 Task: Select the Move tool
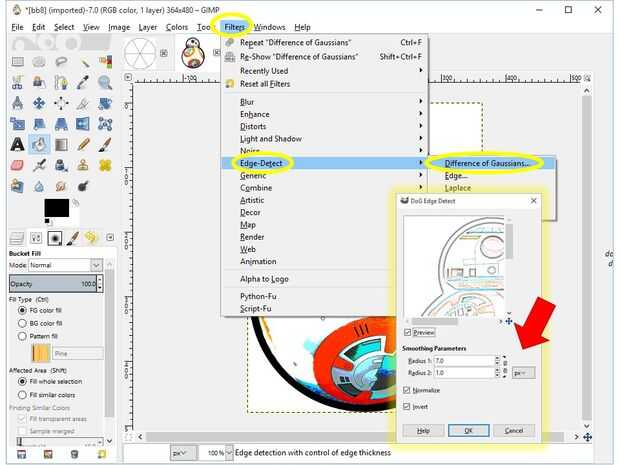point(39,103)
